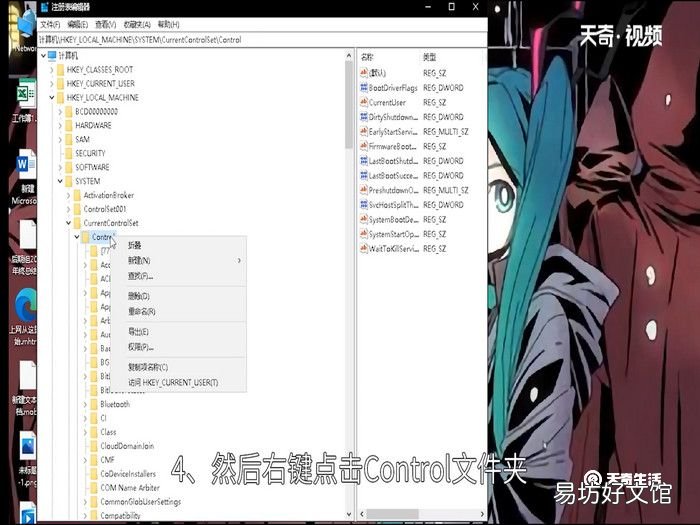Open the 帮助(H) menu

tap(169, 24)
